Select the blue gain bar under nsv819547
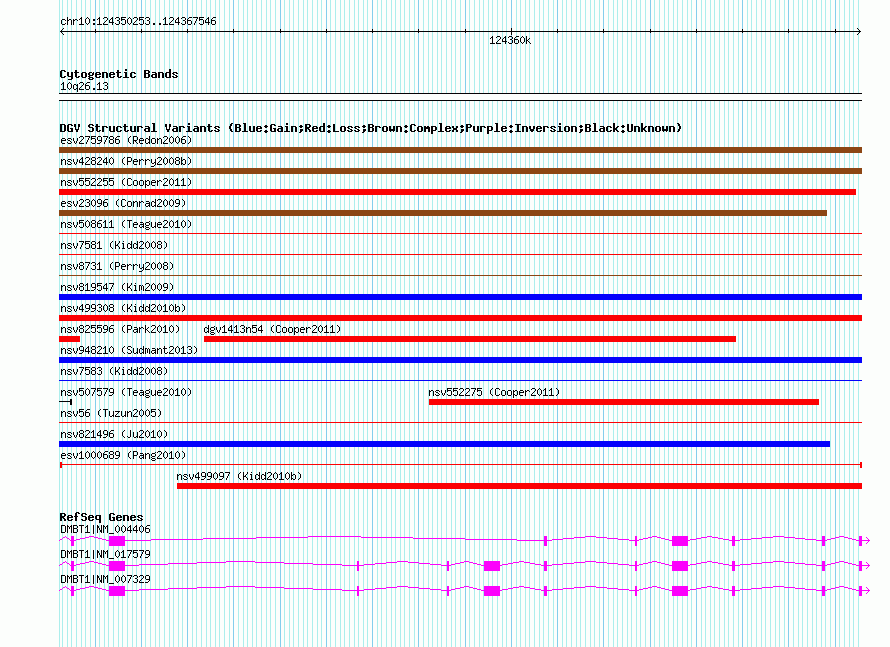The height and width of the screenshot is (647, 890). pyautogui.click(x=460, y=297)
